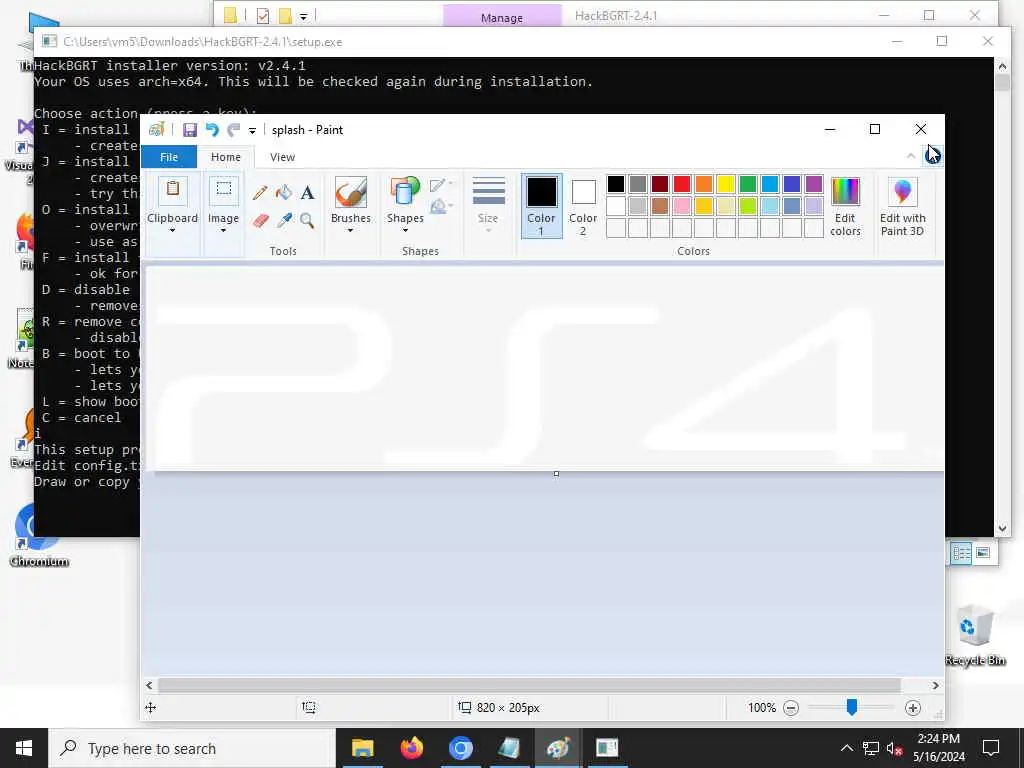
Task: Click console scrollbar down arrow
Action: [x=1002, y=528]
